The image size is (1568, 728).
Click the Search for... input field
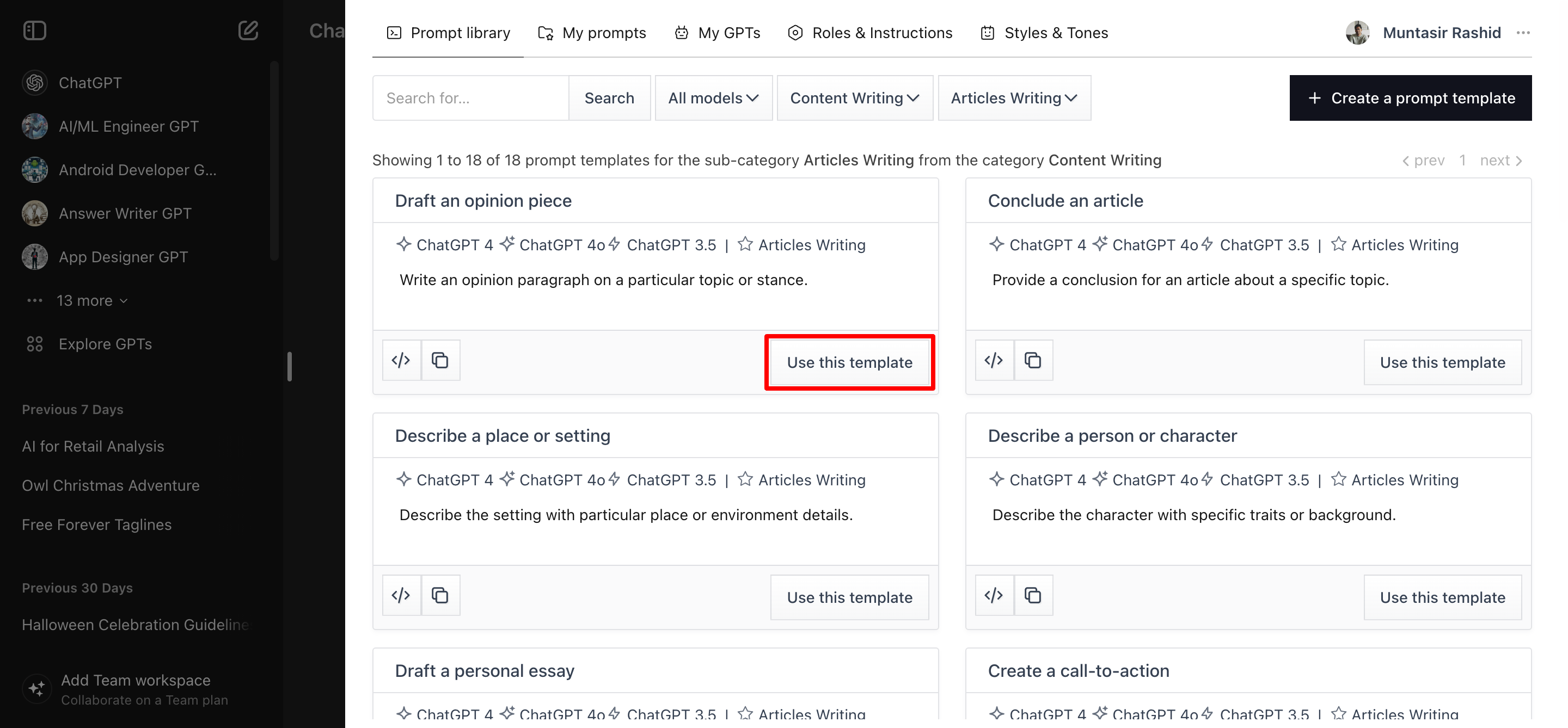(x=470, y=98)
